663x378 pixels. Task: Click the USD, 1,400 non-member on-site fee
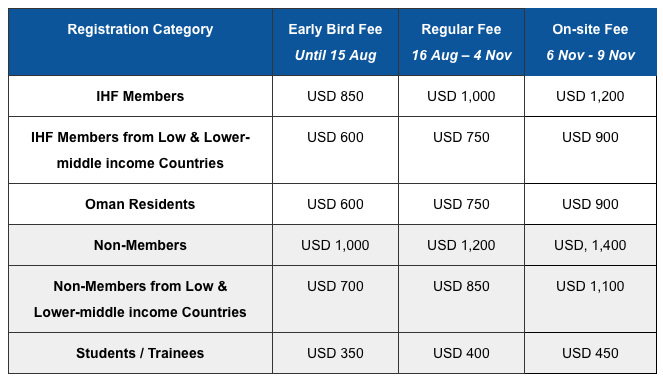(x=590, y=245)
